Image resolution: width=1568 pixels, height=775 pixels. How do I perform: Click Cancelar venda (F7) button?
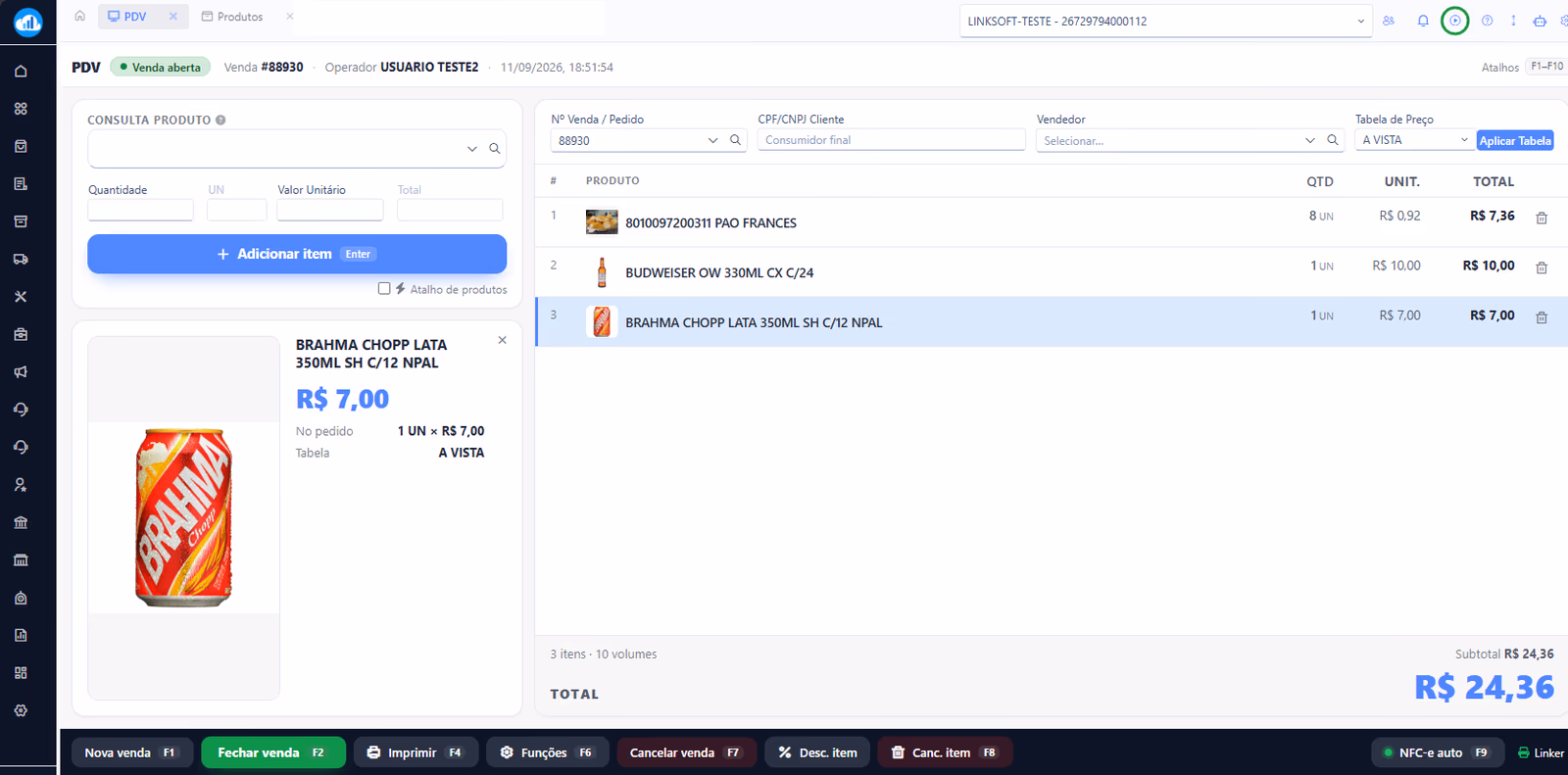click(x=686, y=752)
